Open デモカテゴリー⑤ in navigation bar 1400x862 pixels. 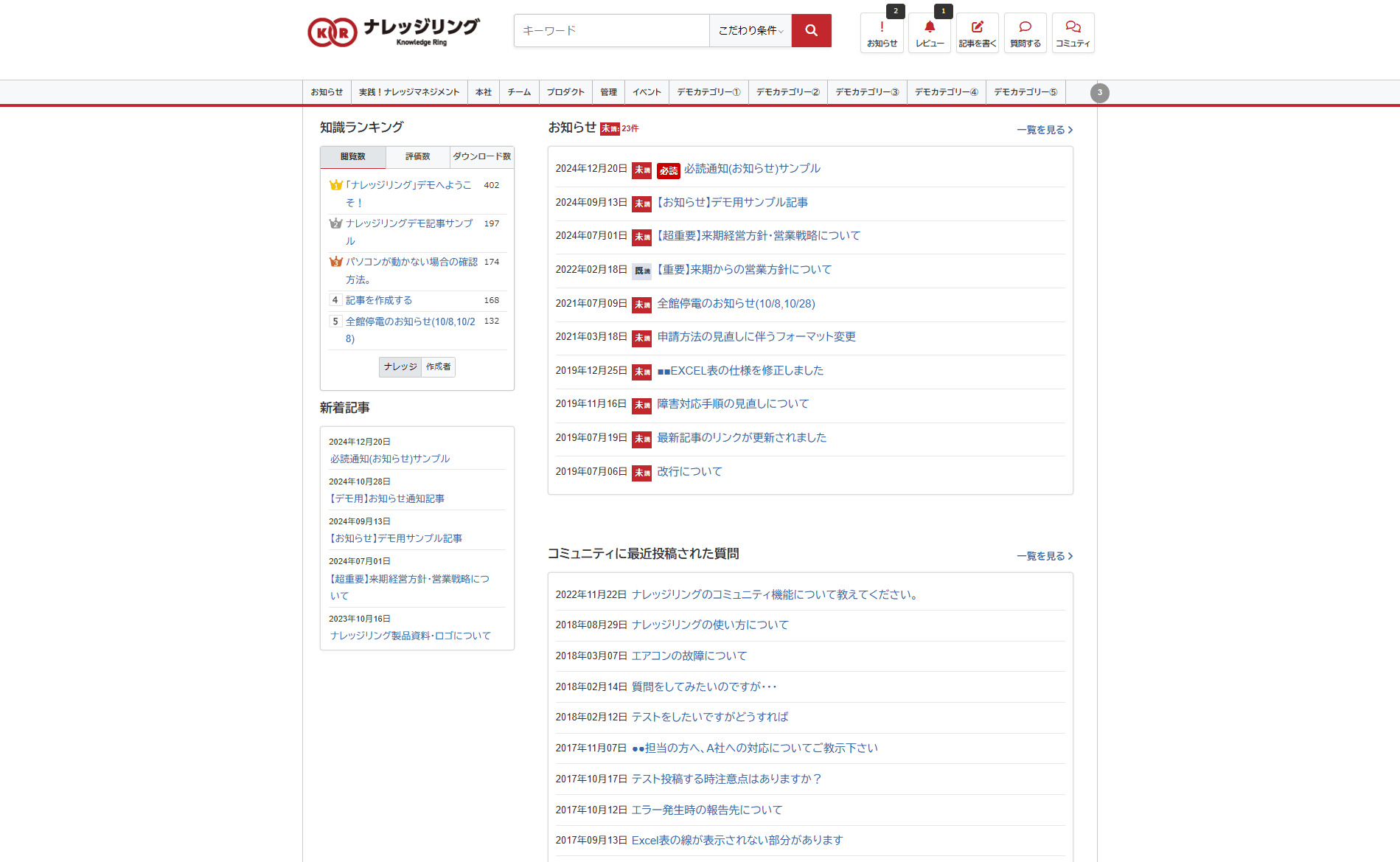[x=1025, y=92]
